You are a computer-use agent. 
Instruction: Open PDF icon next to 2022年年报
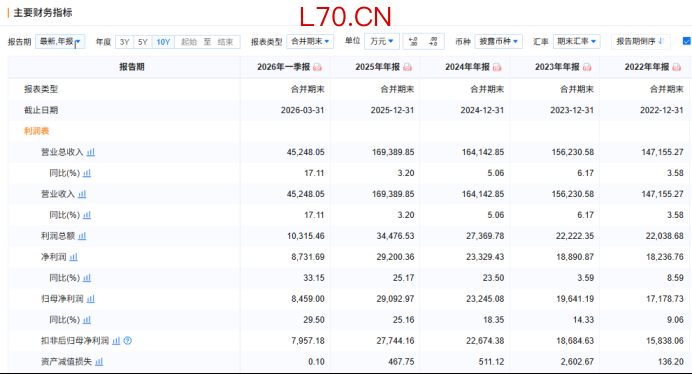point(677,67)
